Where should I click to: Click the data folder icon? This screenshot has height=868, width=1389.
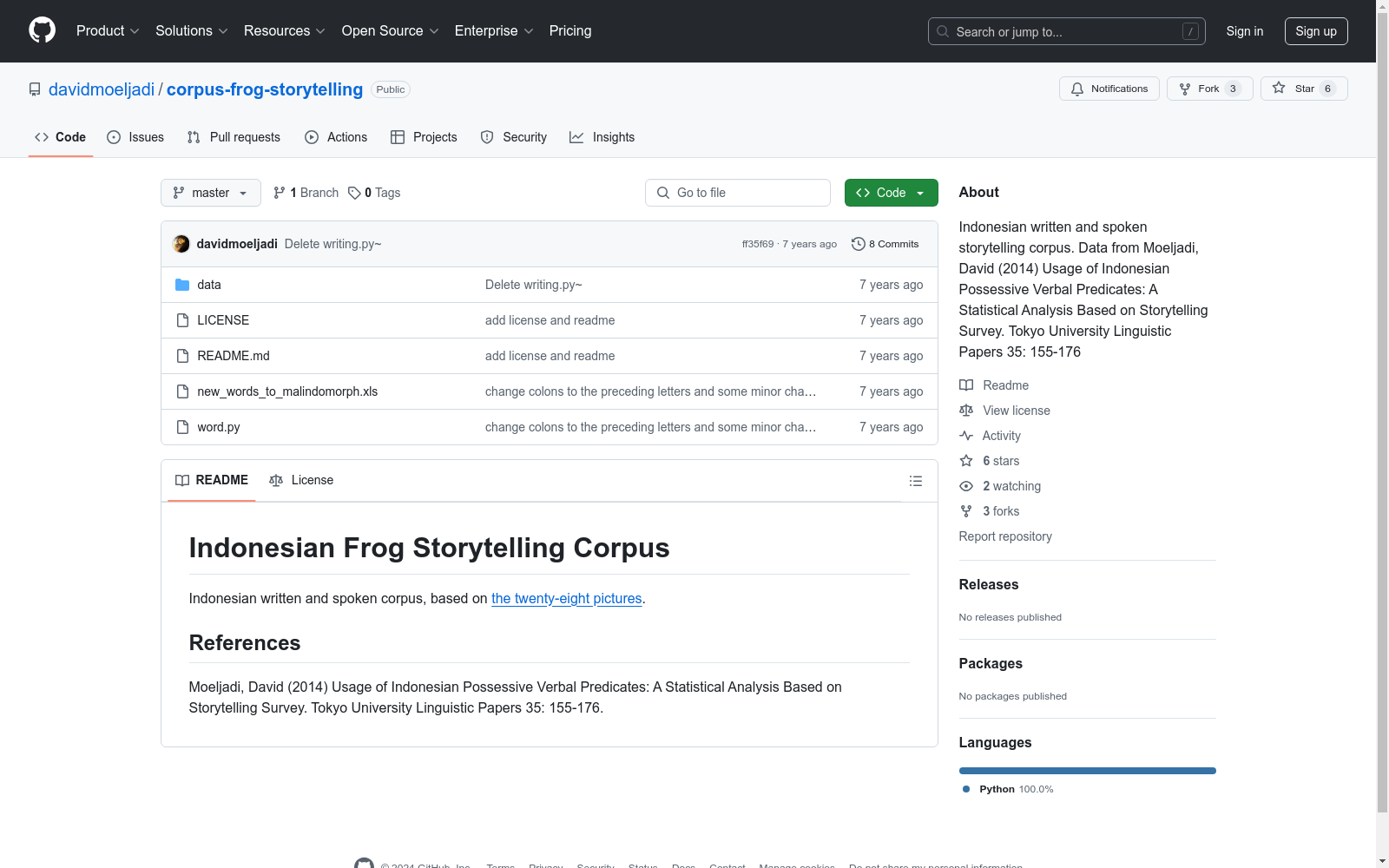point(182,285)
